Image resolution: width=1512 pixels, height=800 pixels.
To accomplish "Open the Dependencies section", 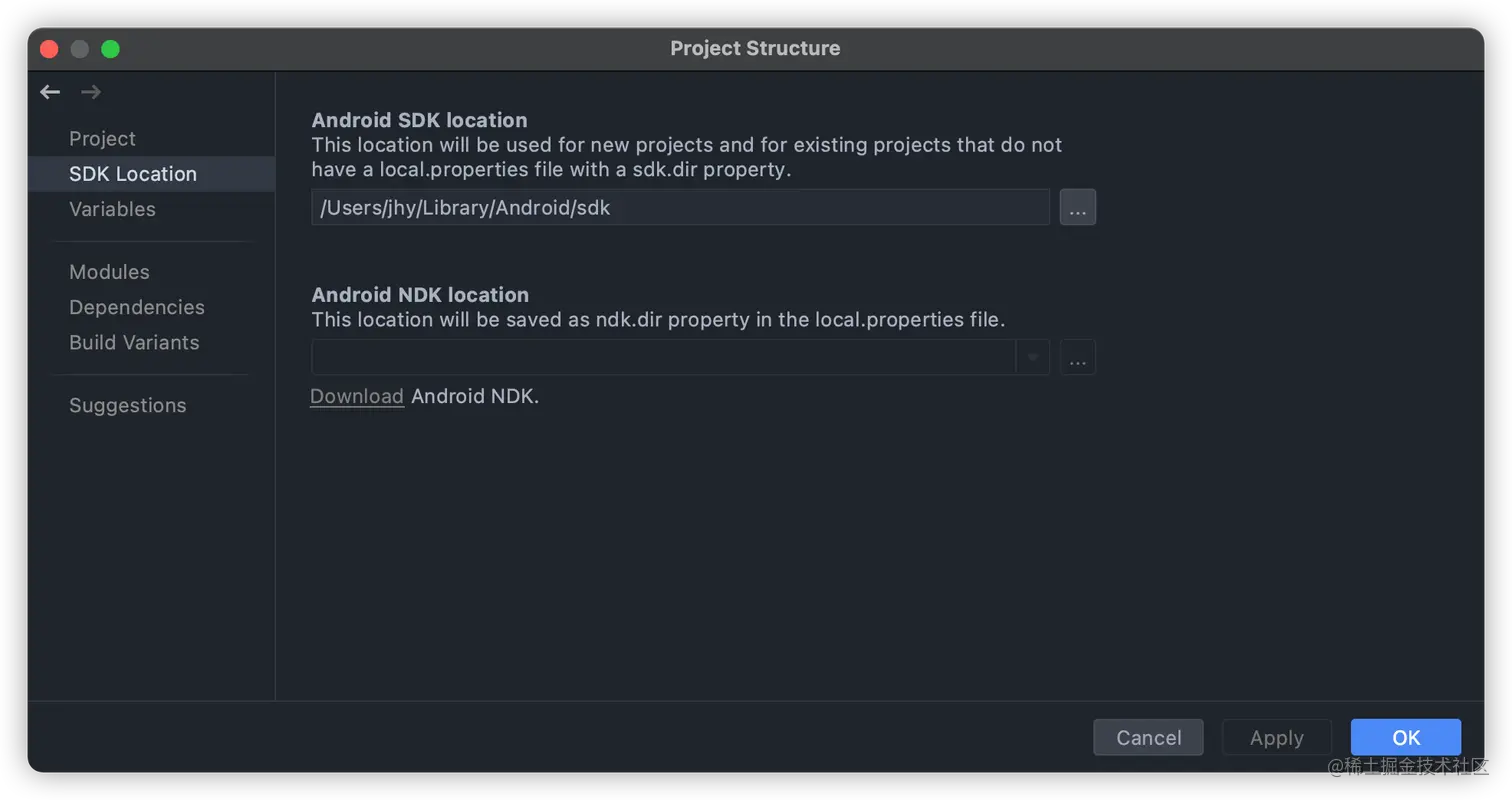I will click(137, 307).
